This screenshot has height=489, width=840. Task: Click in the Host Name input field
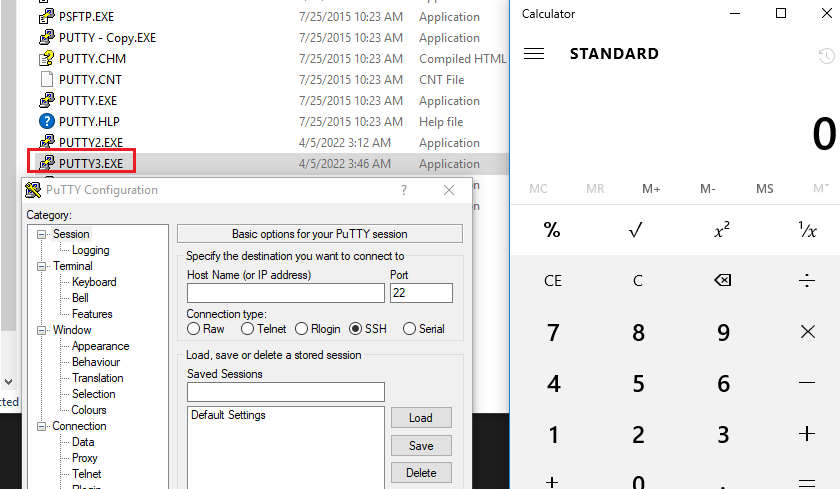pos(286,293)
